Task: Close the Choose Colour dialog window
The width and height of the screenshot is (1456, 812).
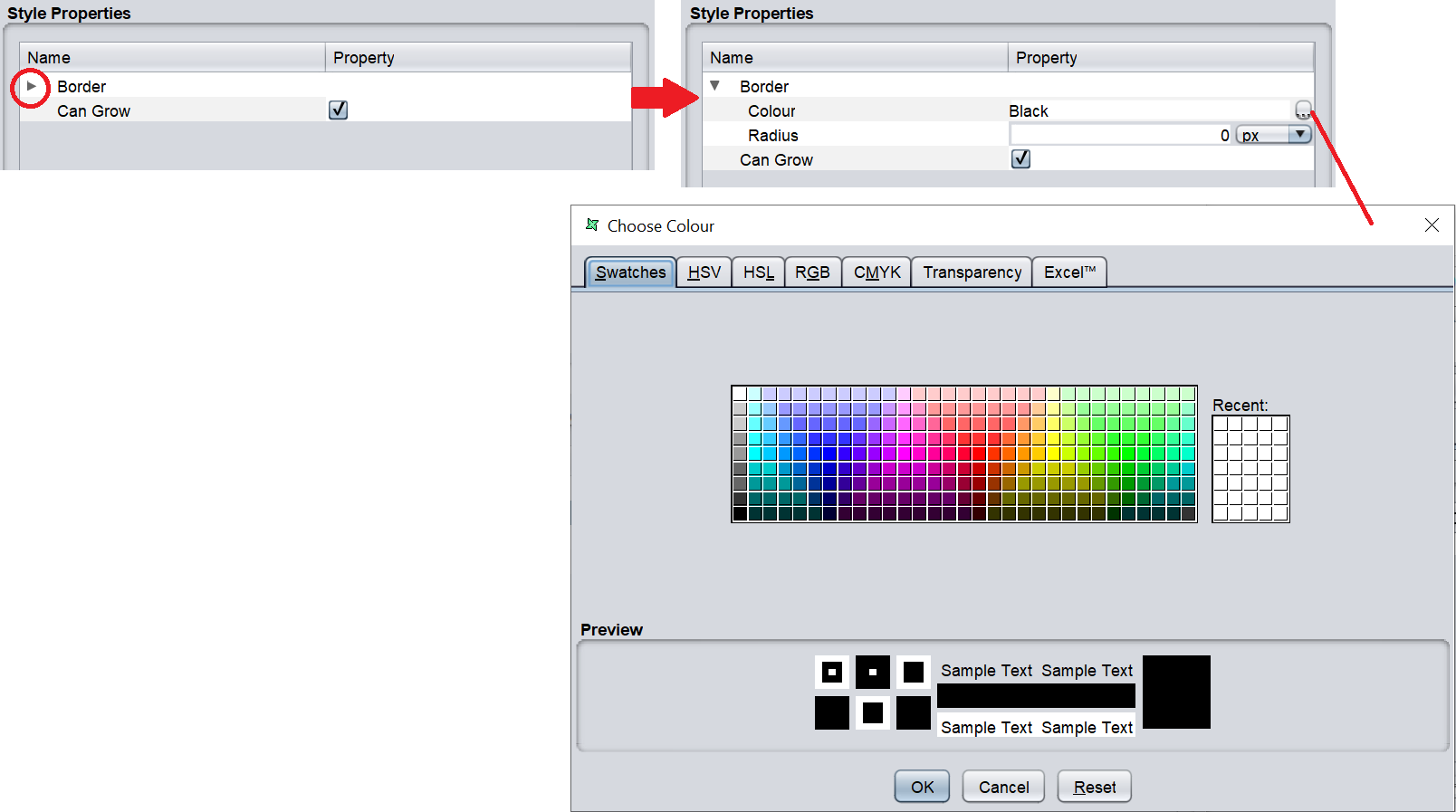Action: (1431, 225)
